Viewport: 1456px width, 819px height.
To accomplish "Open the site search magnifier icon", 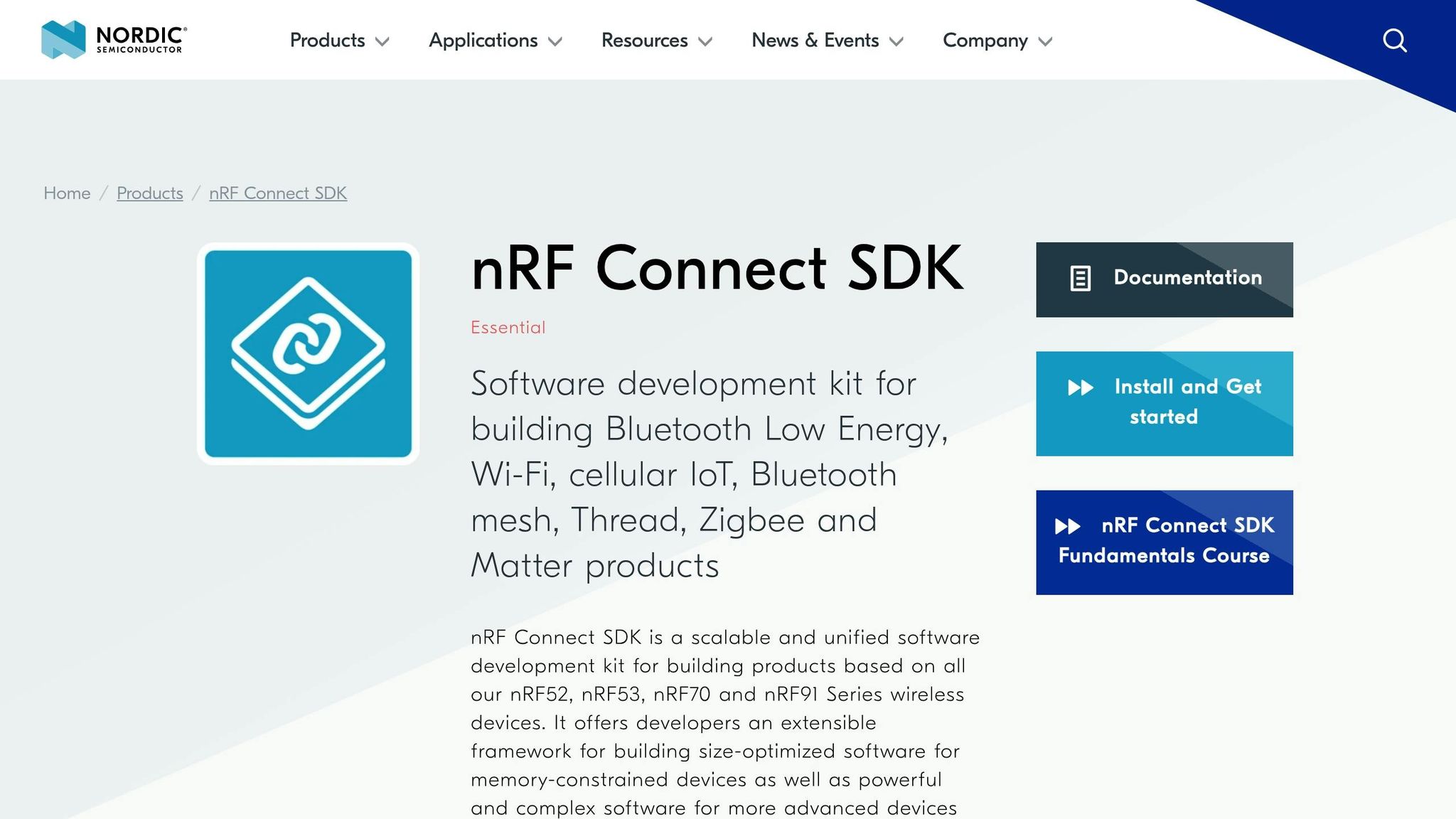I will click(1395, 41).
